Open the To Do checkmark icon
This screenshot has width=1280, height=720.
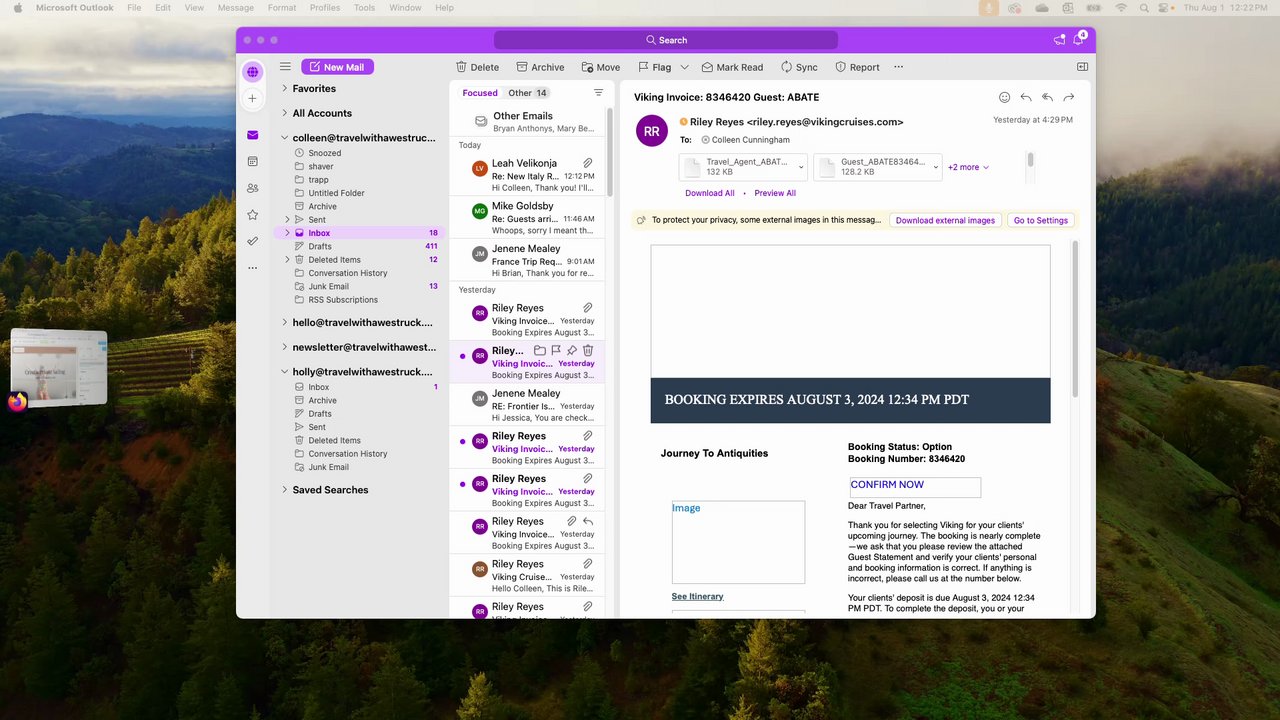click(252, 241)
